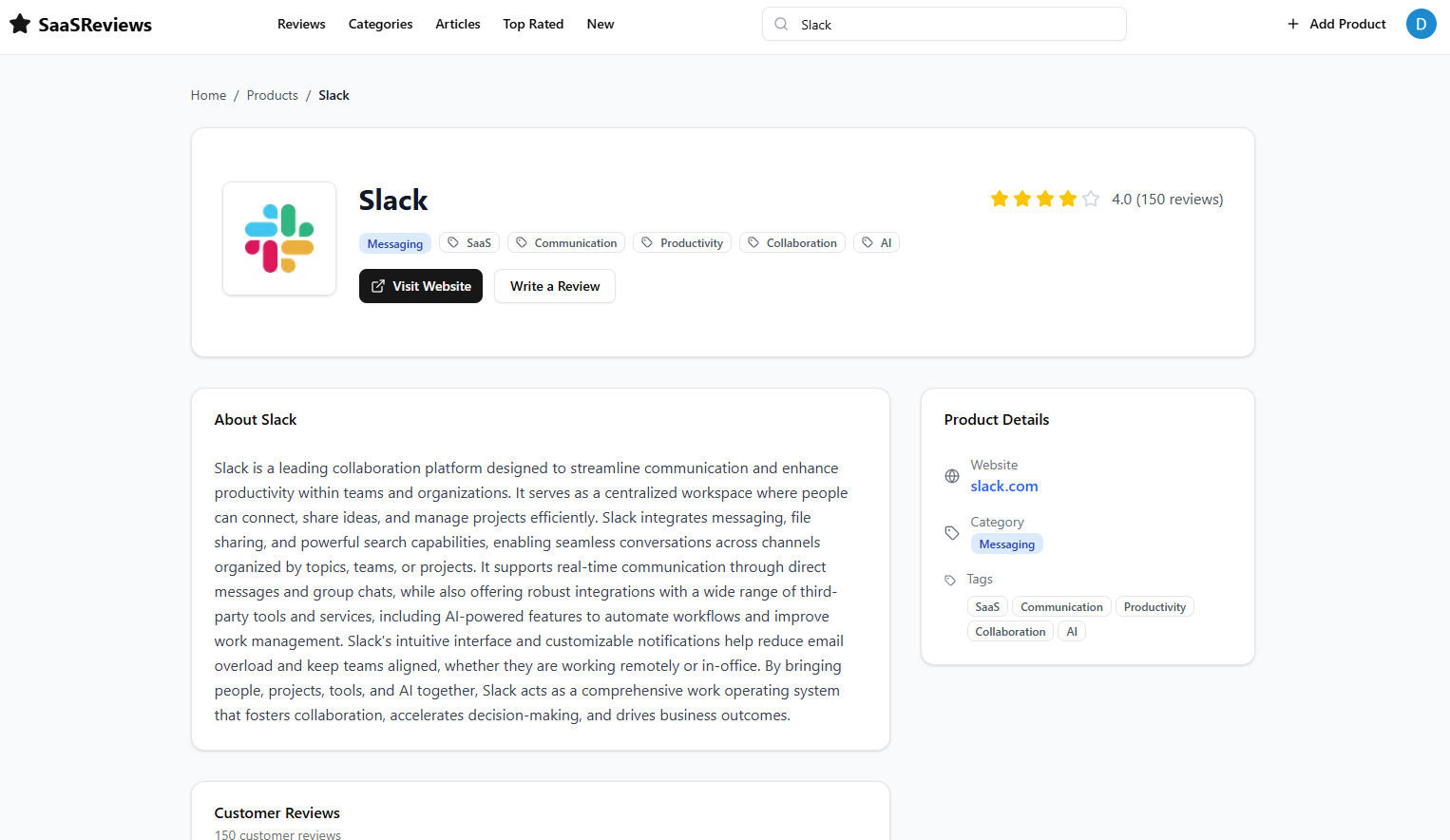Click the plus icon beside Add Product
1450x840 pixels.
[x=1293, y=24]
